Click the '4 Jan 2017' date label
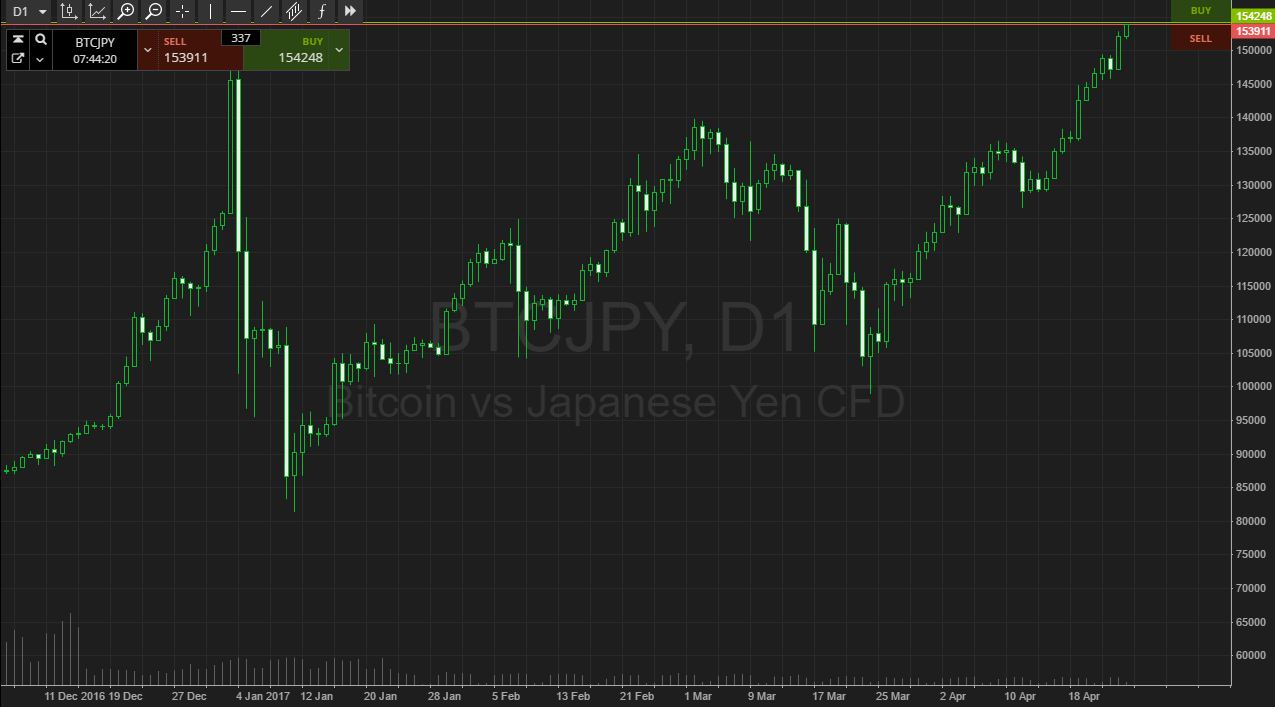The height and width of the screenshot is (707, 1275). point(264,696)
